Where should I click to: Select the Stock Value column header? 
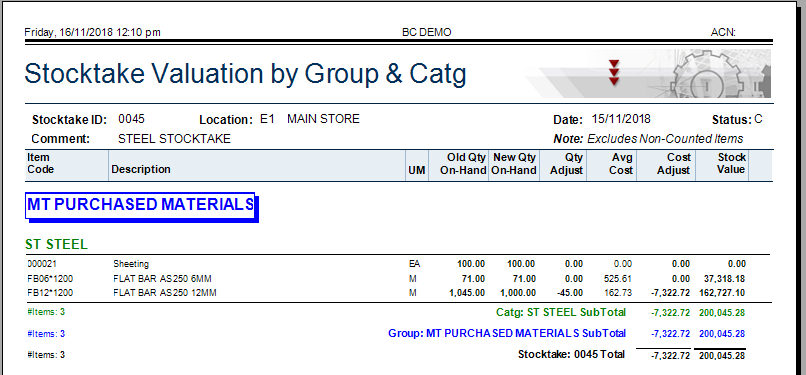coord(731,163)
